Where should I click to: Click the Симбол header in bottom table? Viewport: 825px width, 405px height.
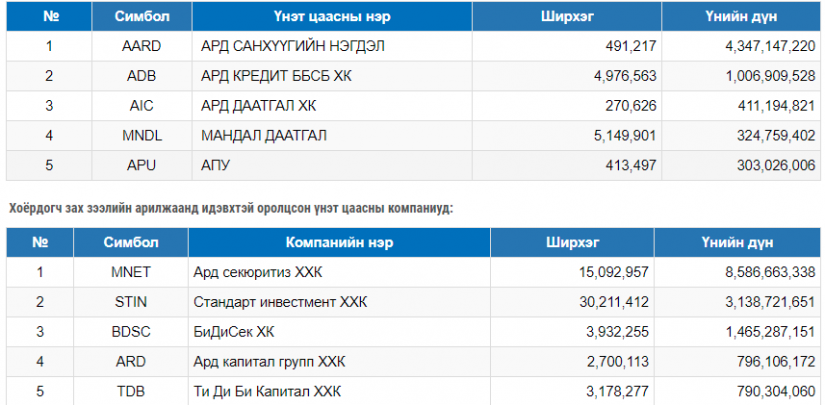tap(131, 242)
